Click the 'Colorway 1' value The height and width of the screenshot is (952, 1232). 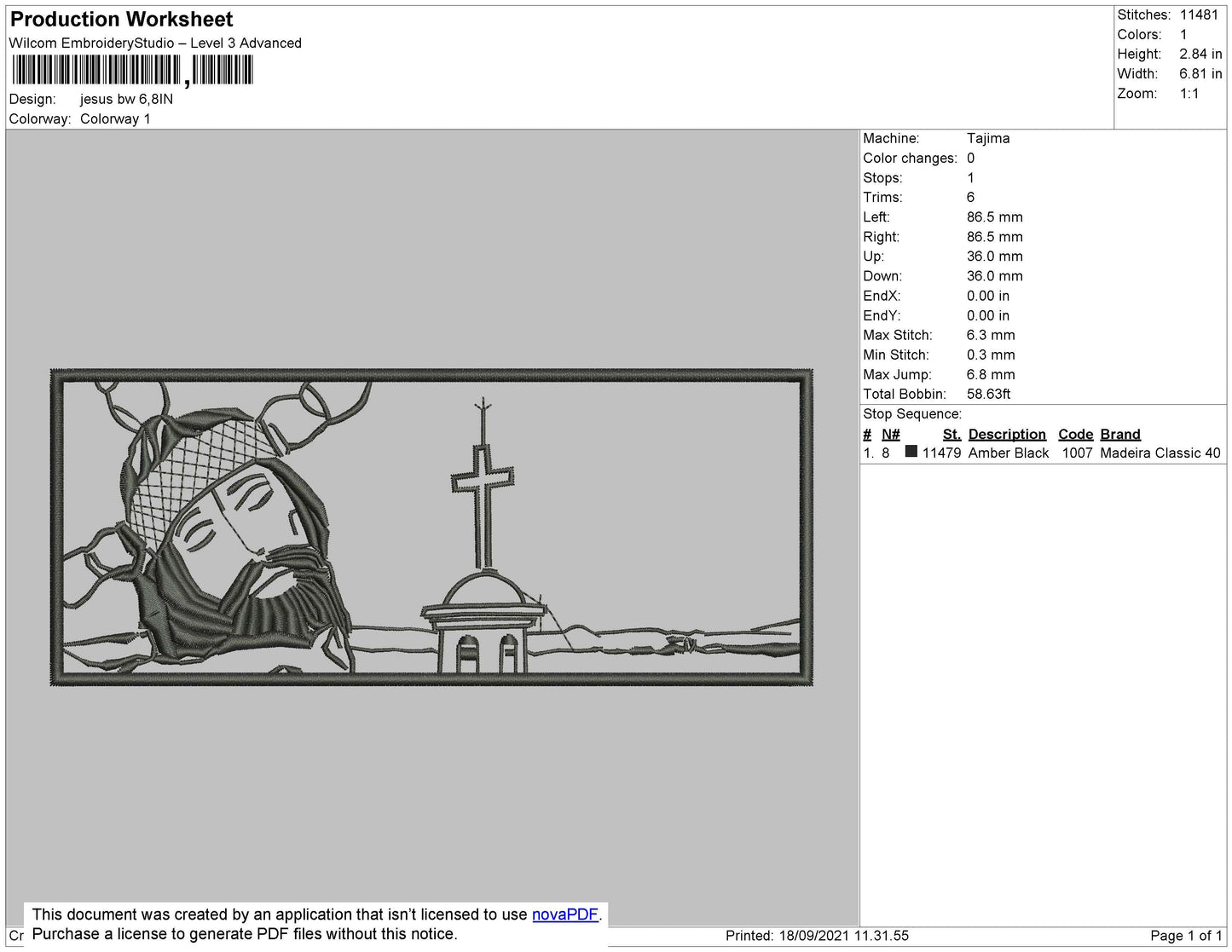(115, 118)
